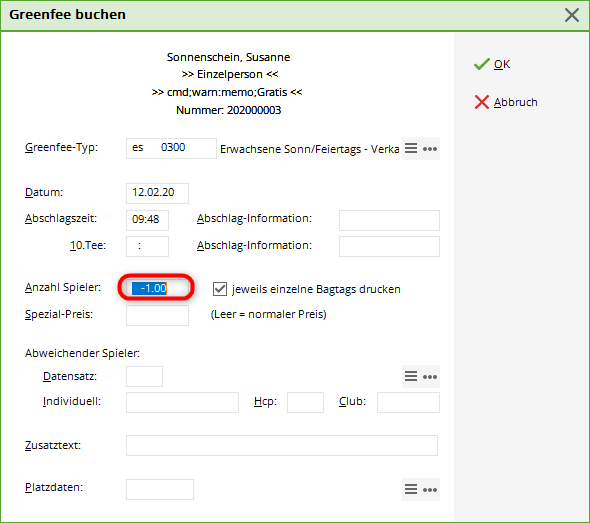This screenshot has width=590, height=523.
Task: Focus the Club field
Action: [x=408, y=403]
